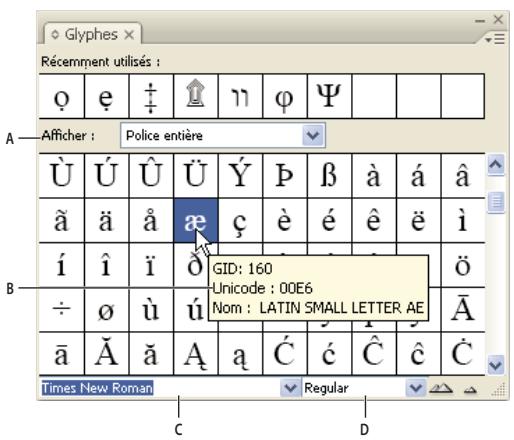Screen dimensions: 514x440
Task: Close the Glyphes tab with its X
Action: click(x=129, y=35)
